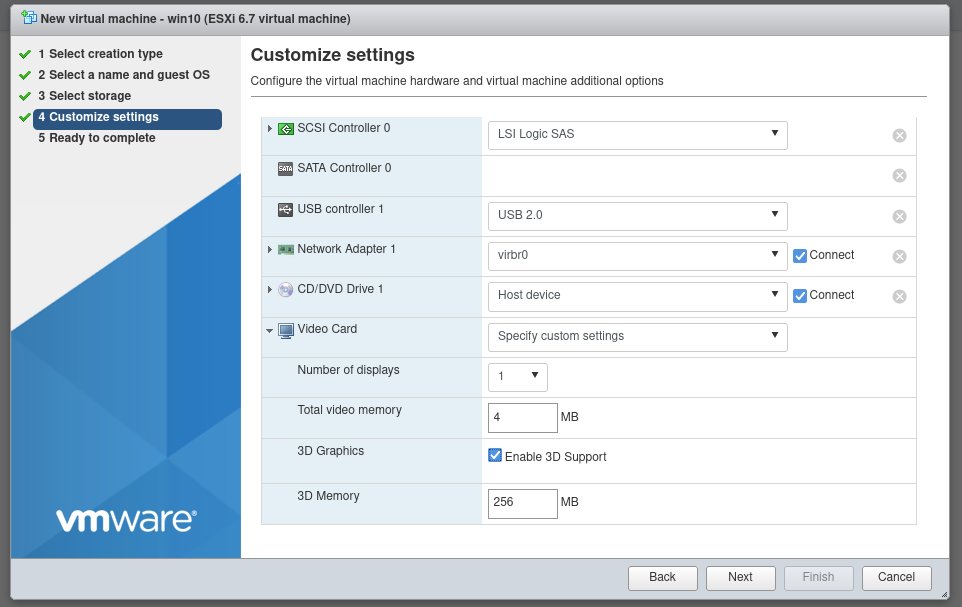Uncheck Connect for Network Adapter 1
The width and height of the screenshot is (962, 607).
click(x=800, y=256)
